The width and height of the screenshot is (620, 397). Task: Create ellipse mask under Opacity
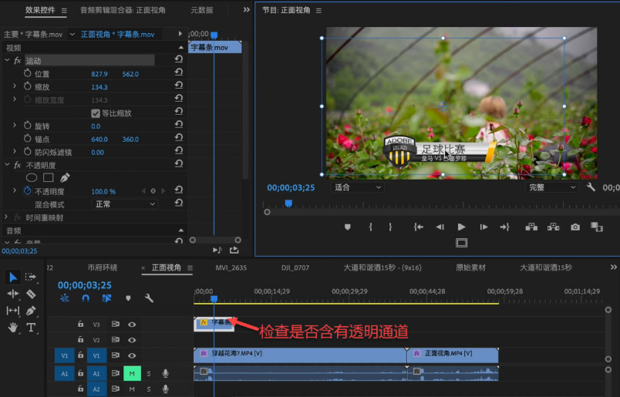[x=31, y=178]
